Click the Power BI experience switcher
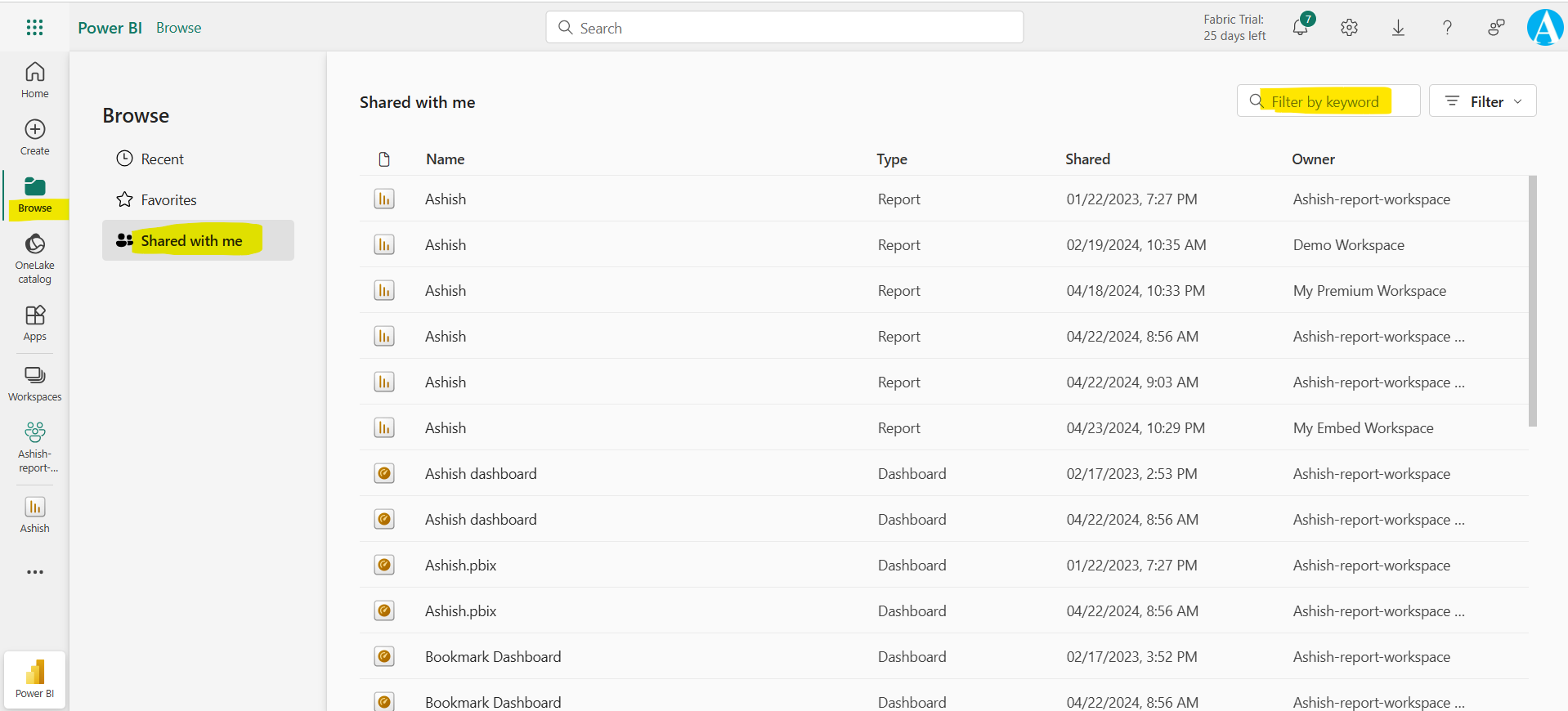1568x711 pixels. pos(34,680)
